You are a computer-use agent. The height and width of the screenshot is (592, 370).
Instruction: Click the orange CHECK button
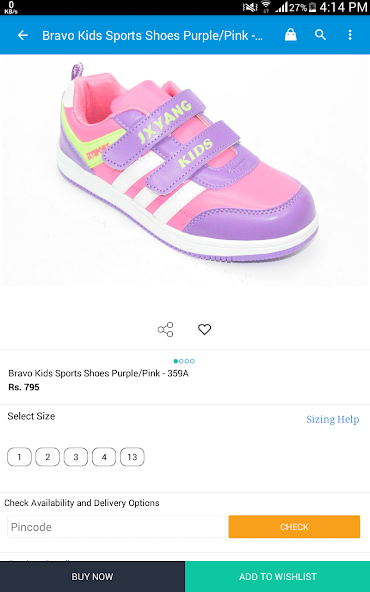click(294, 527)
